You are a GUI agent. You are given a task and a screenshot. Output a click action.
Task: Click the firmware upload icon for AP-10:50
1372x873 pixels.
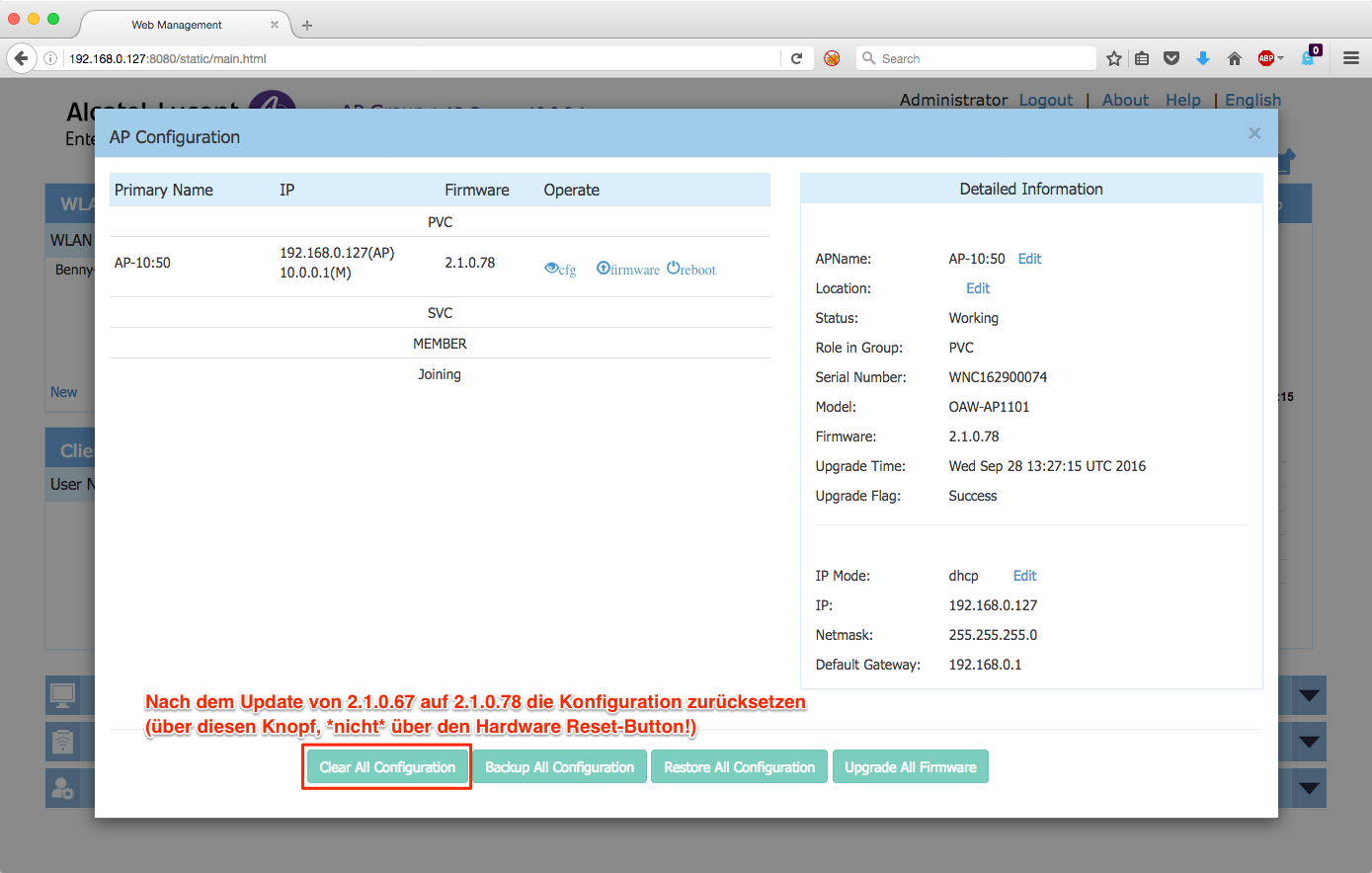coord(603,269)
